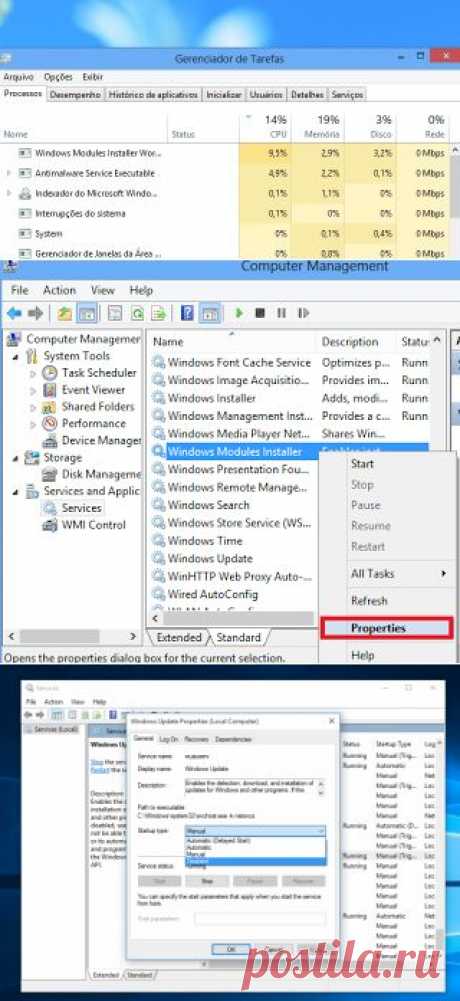Click the Export List toolbar icon
460x1001 pixels.
158,313
